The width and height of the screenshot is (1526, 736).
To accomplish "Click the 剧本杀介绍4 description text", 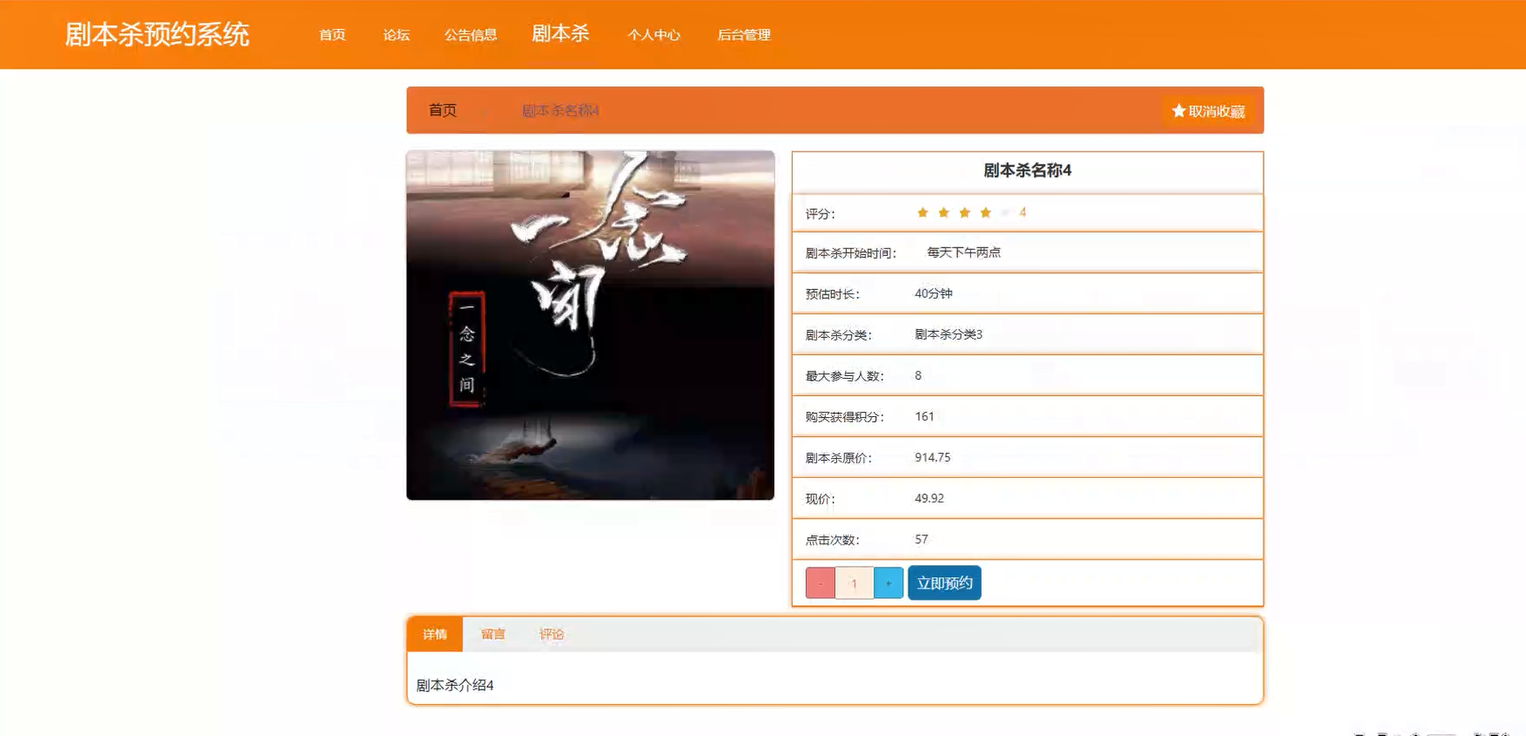I will pos(455,686).
